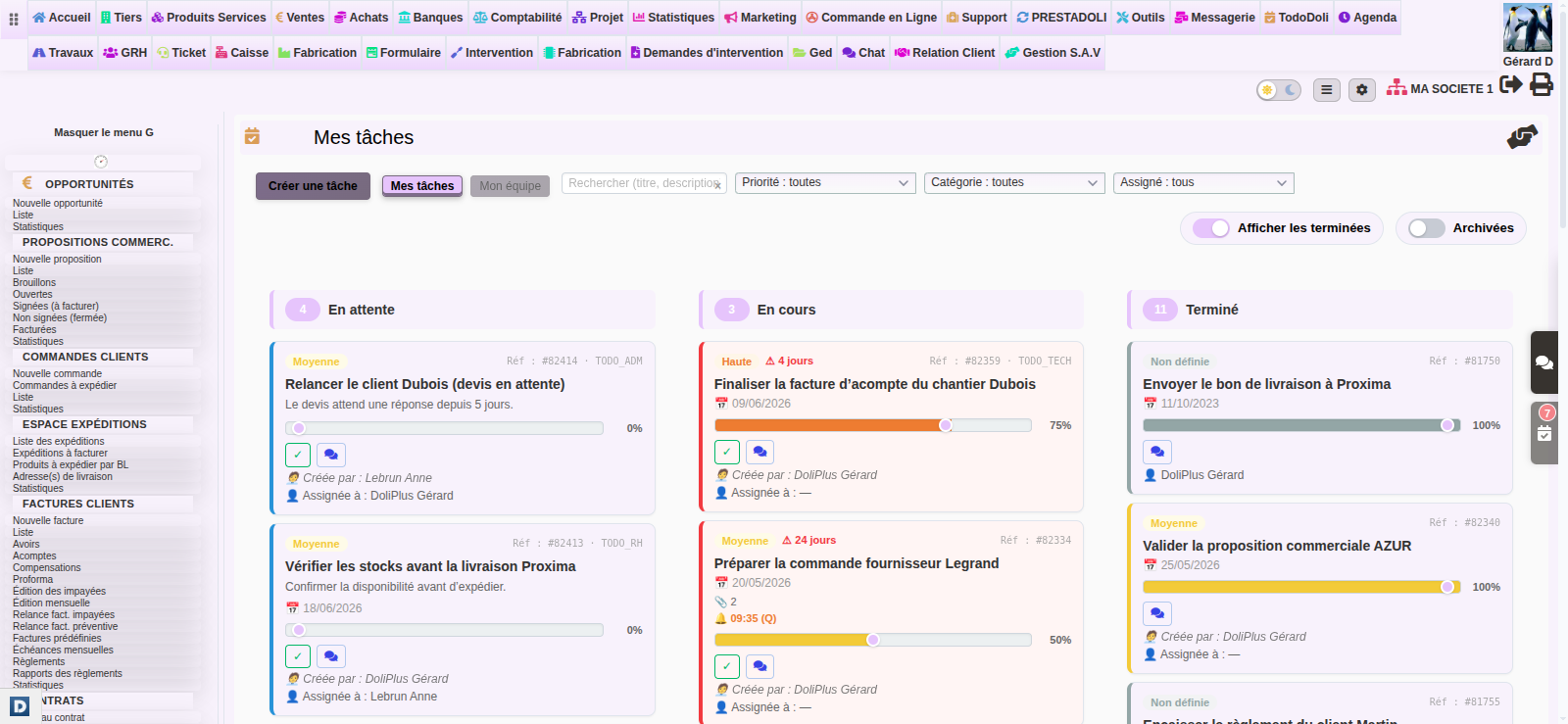Image resolution: width=1568 pixels, height=724 pixels.
Task: Click the user avatar picture
Action: 1528,27
